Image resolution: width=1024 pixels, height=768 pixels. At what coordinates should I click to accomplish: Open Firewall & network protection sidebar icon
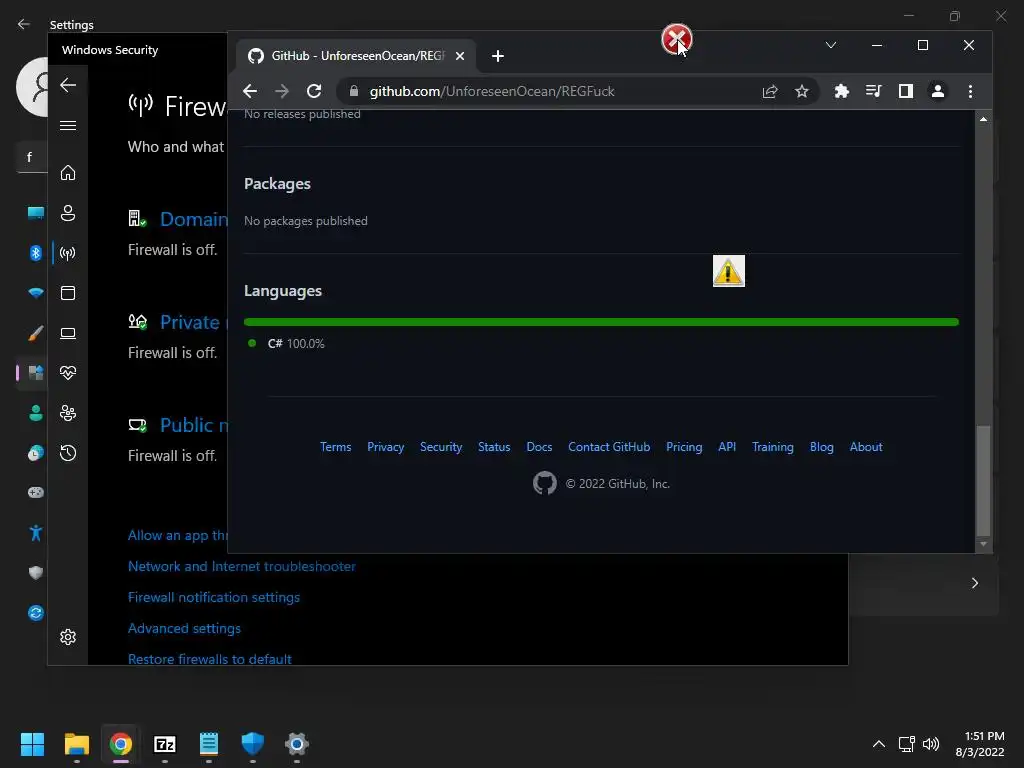pyautogui.click(x=68, y=253)
